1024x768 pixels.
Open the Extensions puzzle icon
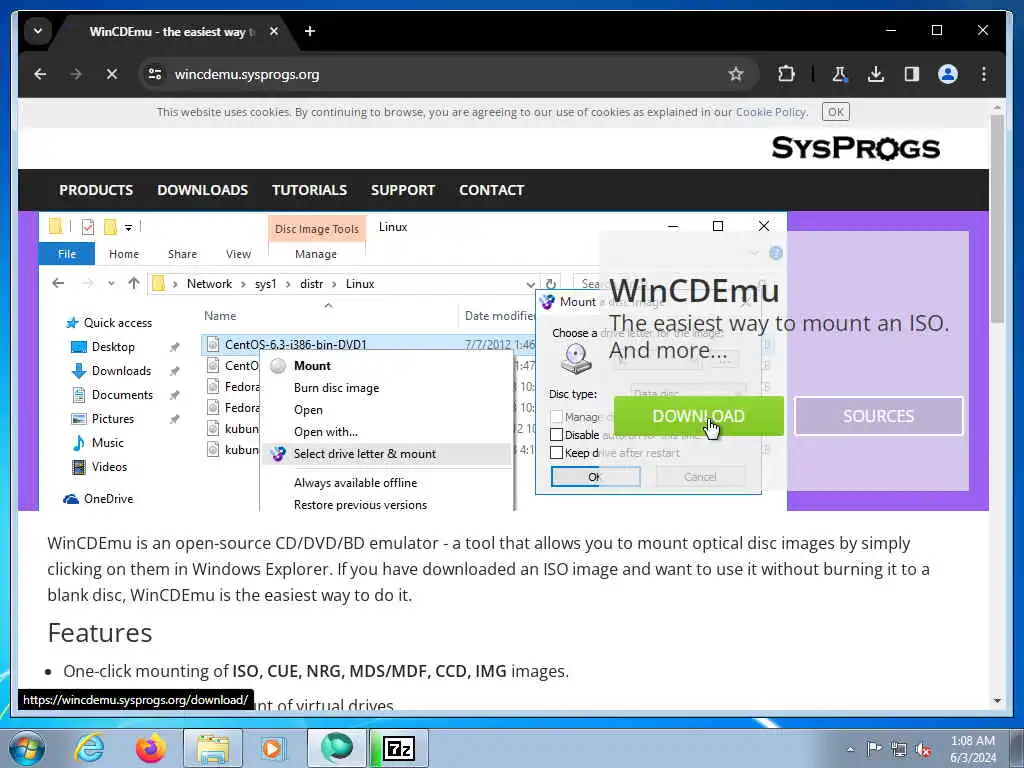pos(787,74)
